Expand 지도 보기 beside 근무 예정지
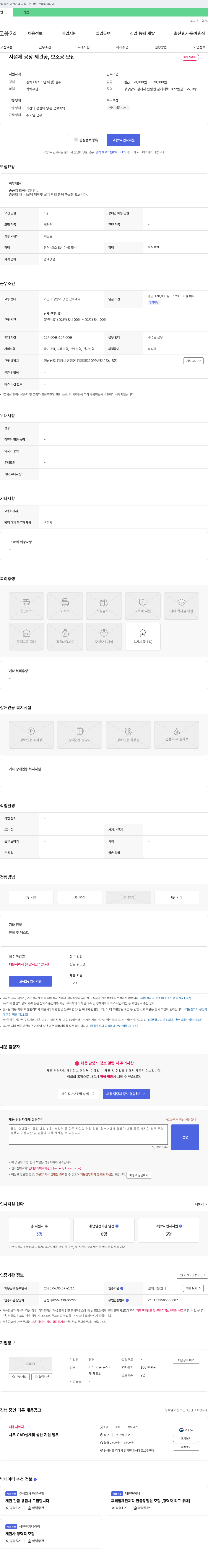 193,361
